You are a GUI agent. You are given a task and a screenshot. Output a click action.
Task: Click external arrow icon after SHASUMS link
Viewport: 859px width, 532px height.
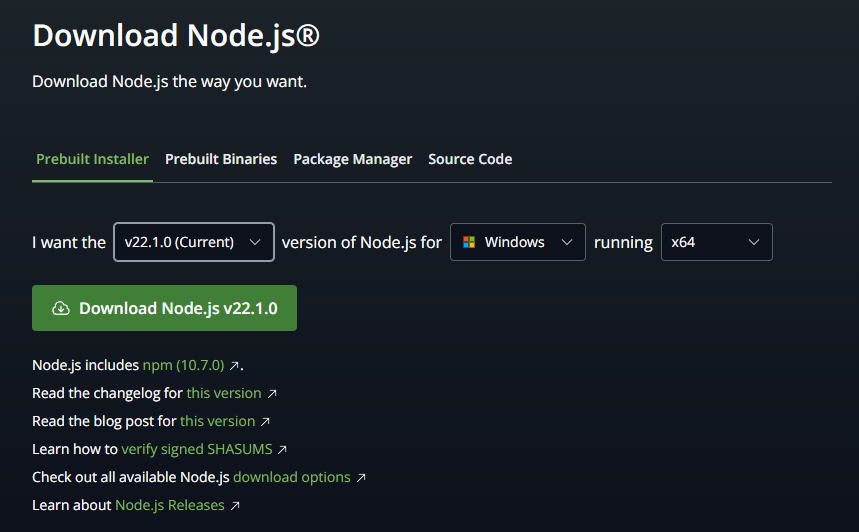(x=282, y=449)
